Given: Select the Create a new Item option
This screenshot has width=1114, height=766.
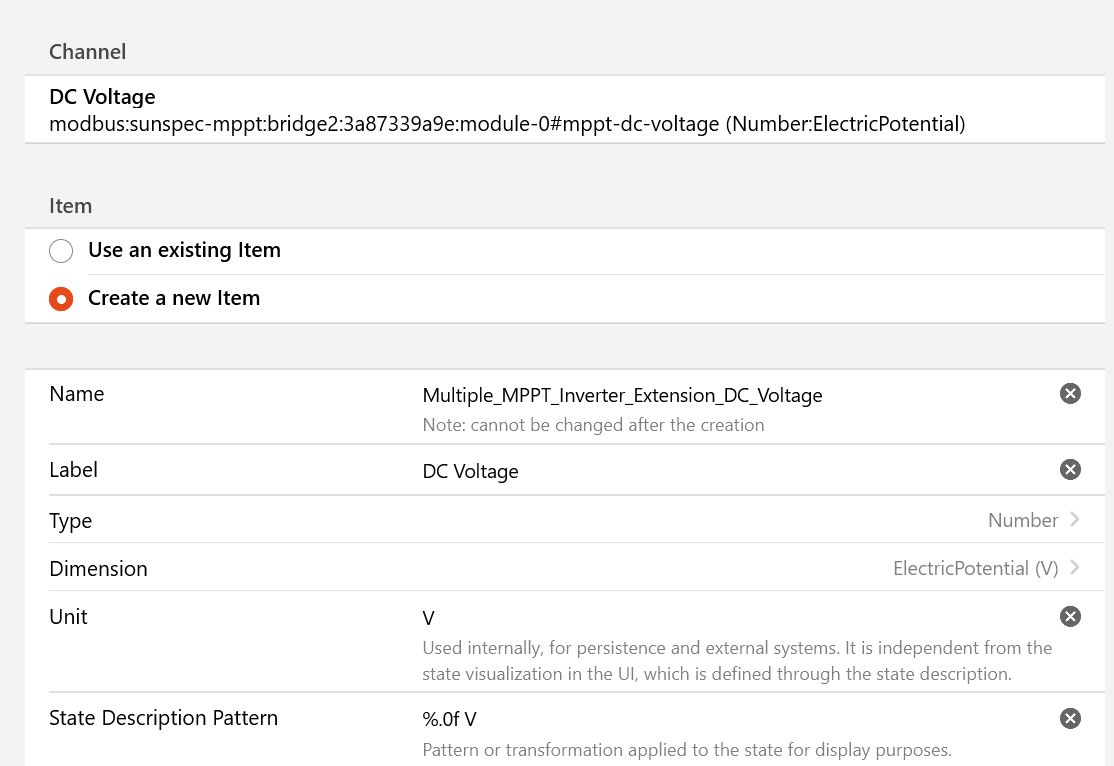Looking at the screenshot, I should [61, 298].
